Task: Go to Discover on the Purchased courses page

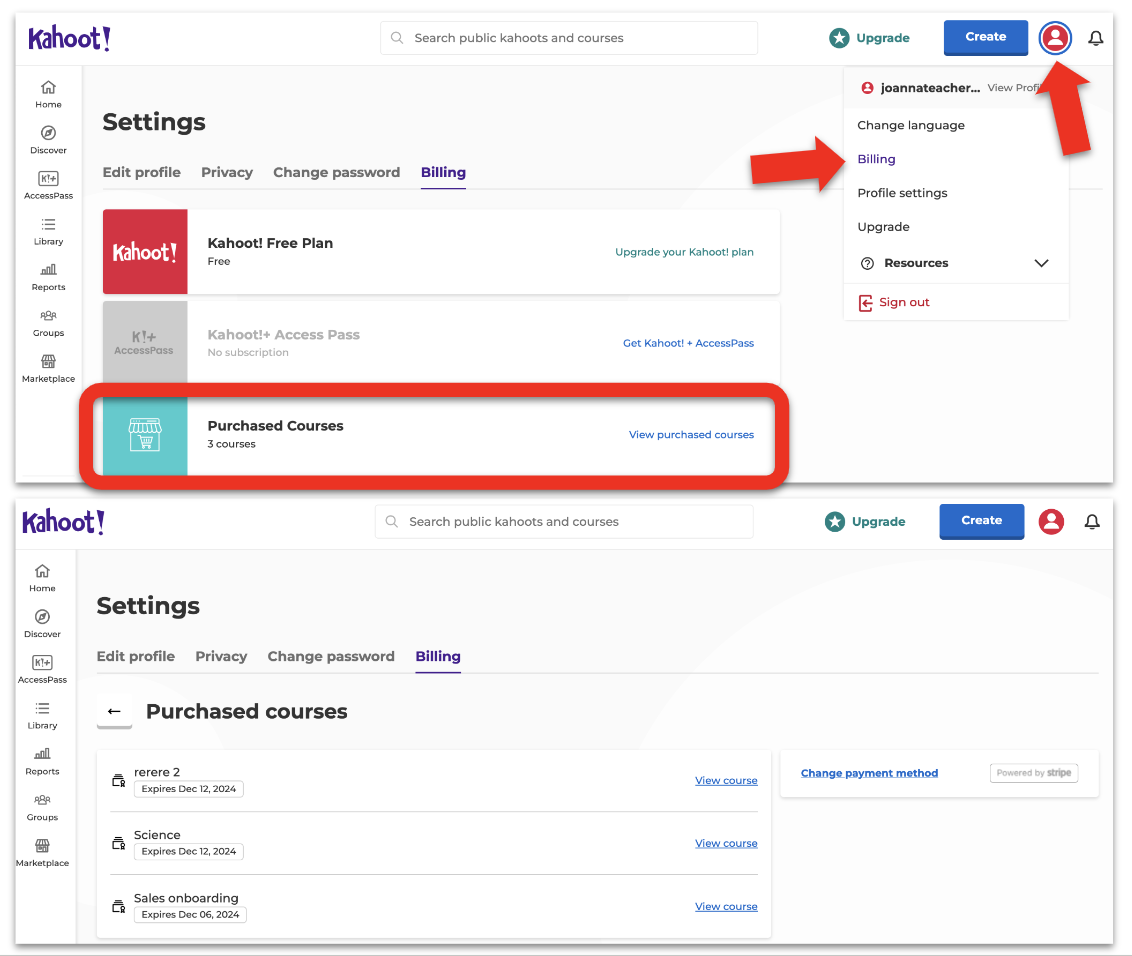Action: (x=43, y=624)
